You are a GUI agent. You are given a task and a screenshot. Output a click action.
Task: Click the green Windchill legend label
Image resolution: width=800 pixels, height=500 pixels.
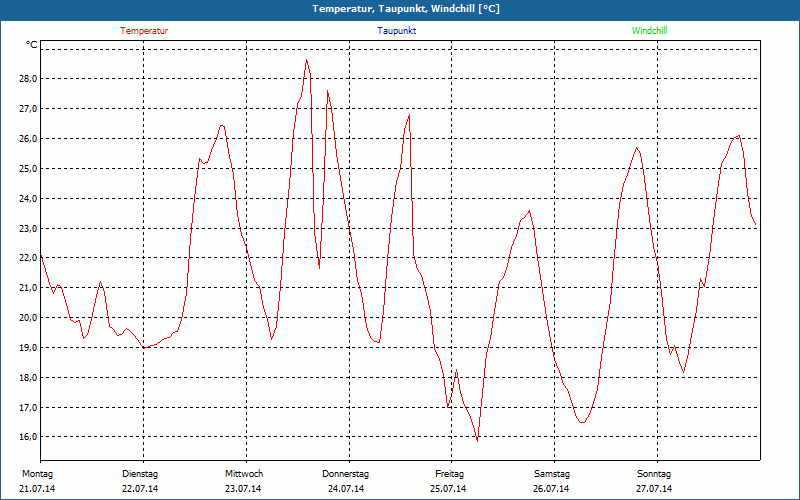tap(649, 31)
